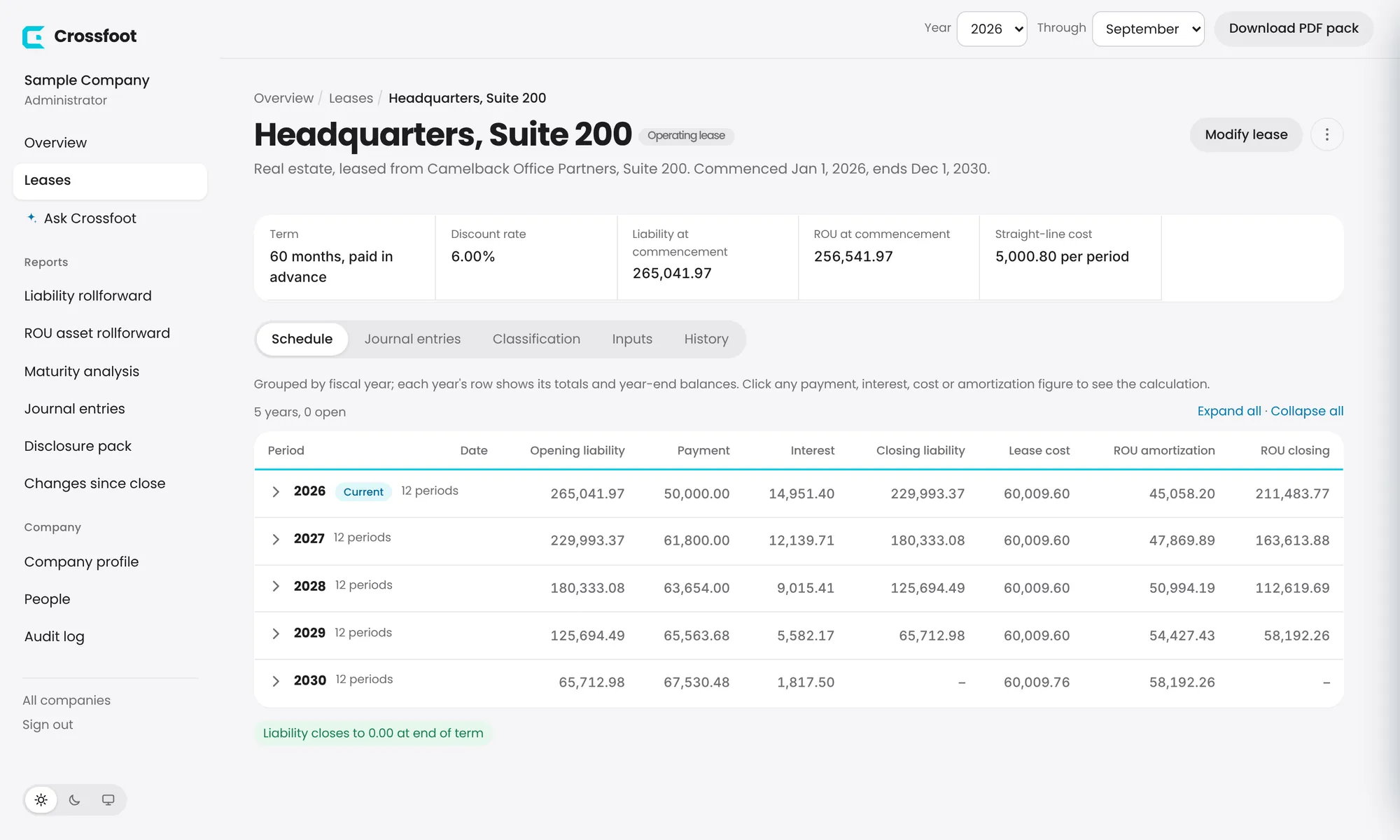This screenshot has height=840, width=1400.
Task: Select system theme monitor icon
Action: coord(108,799)
